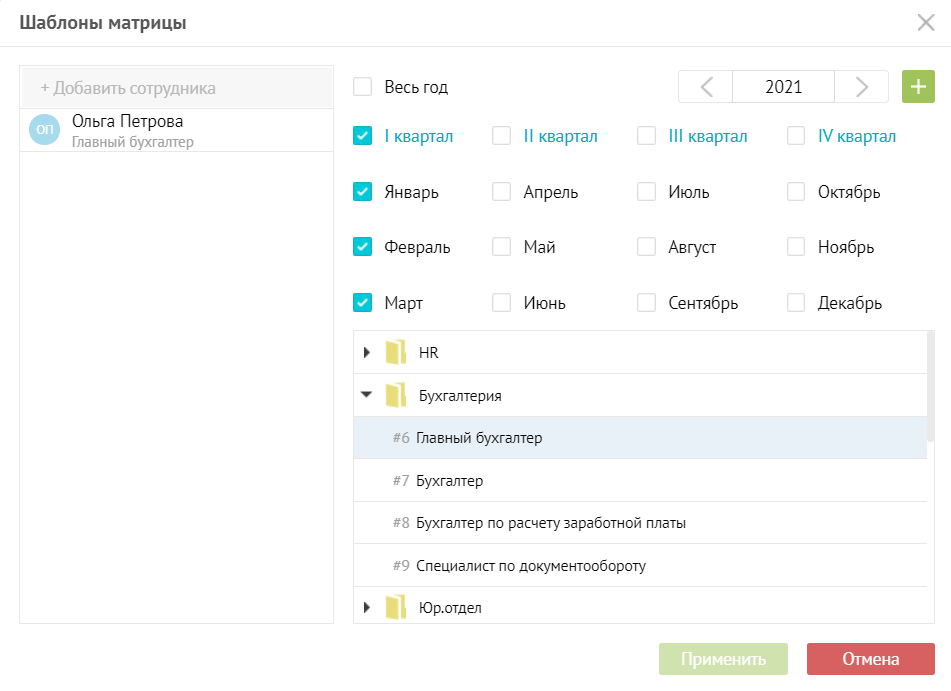951x691 pixels.
Task: Go to previous year with left arrow
Action: coord(706,87)
